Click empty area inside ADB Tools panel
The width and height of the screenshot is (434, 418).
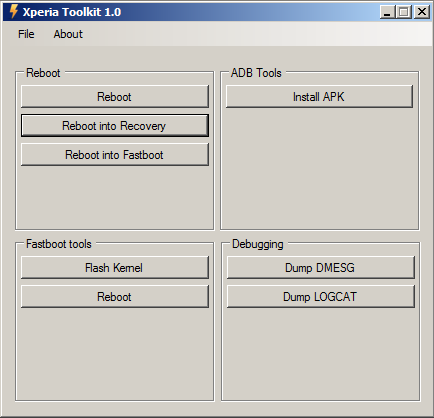pyautogui.click(x=319, y=168)
